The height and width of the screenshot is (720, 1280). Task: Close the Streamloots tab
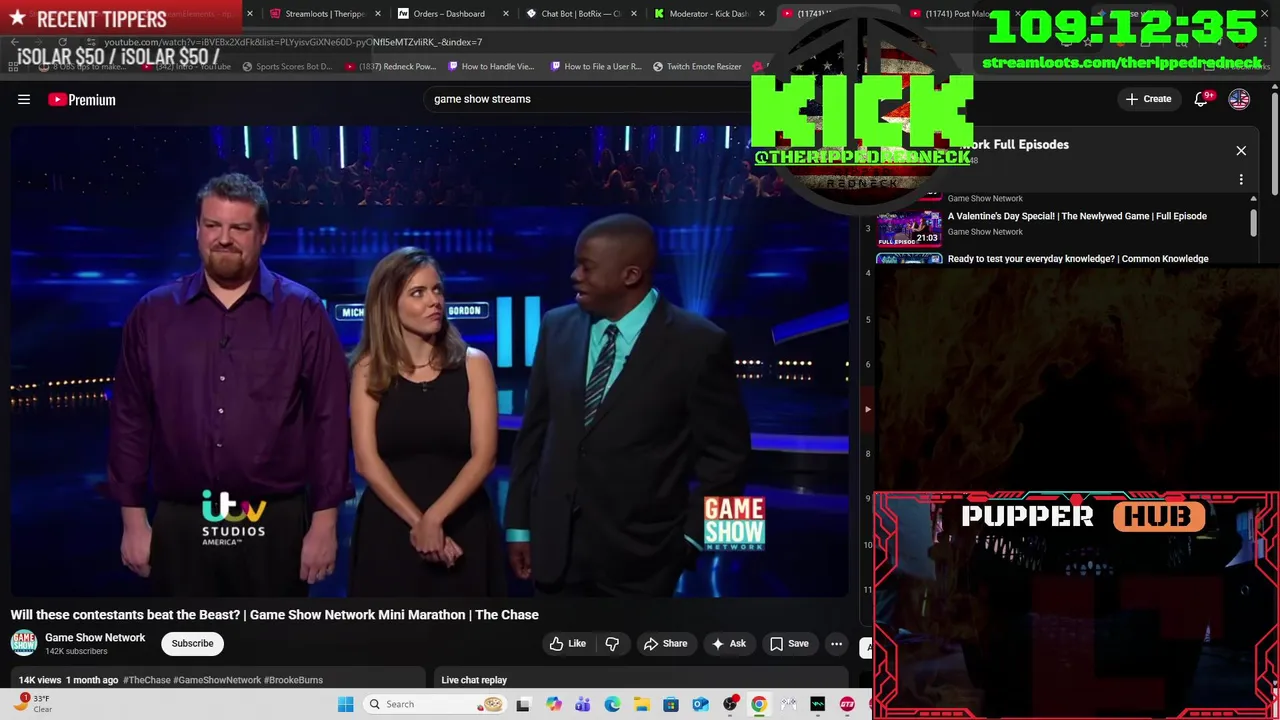378,14
